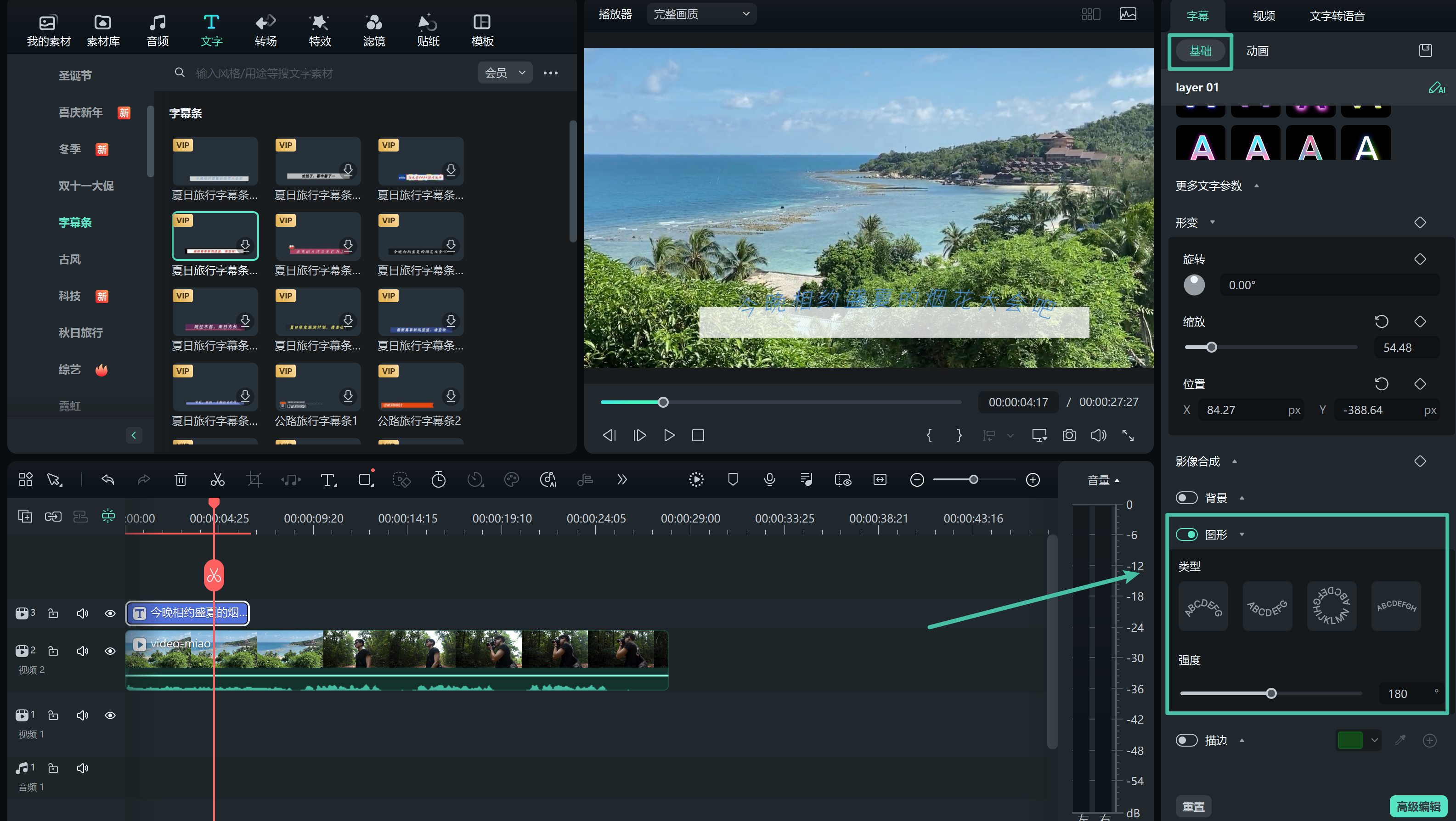
Task: Select the 秋日旅行 text category
Action: click(x=80, y=333)
